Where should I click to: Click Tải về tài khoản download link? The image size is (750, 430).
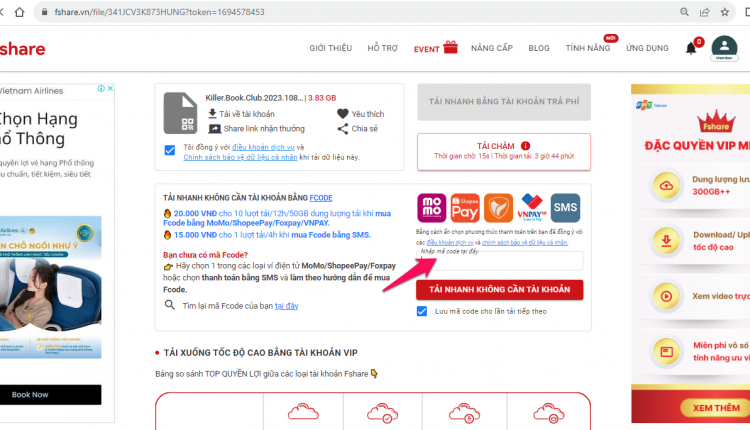click(241, 114)
